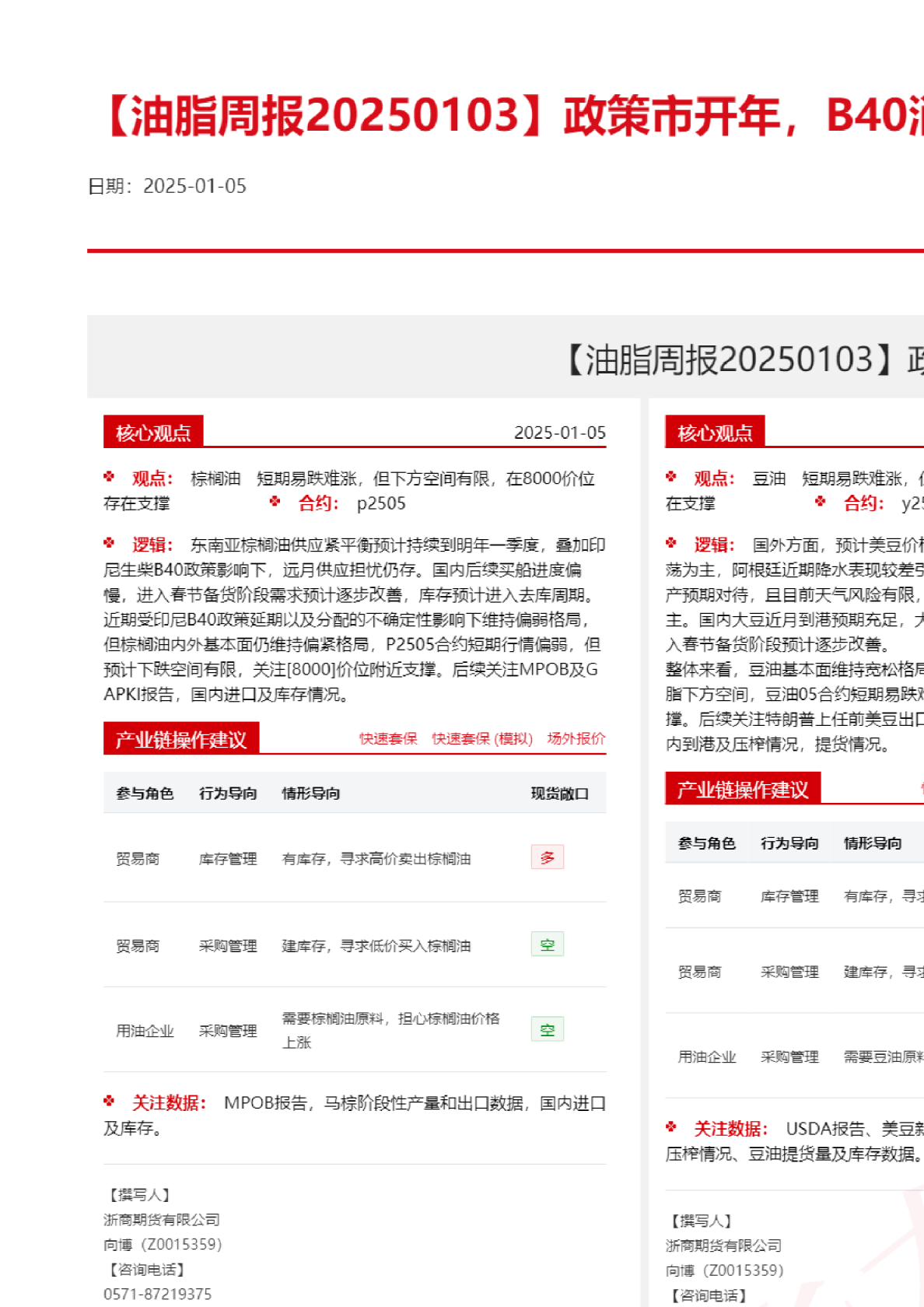Image resolution: width=924 pixels, height=1307 pixels.
Task: Click bullet icon before 观点 豆油
Action: coord(671,477)
